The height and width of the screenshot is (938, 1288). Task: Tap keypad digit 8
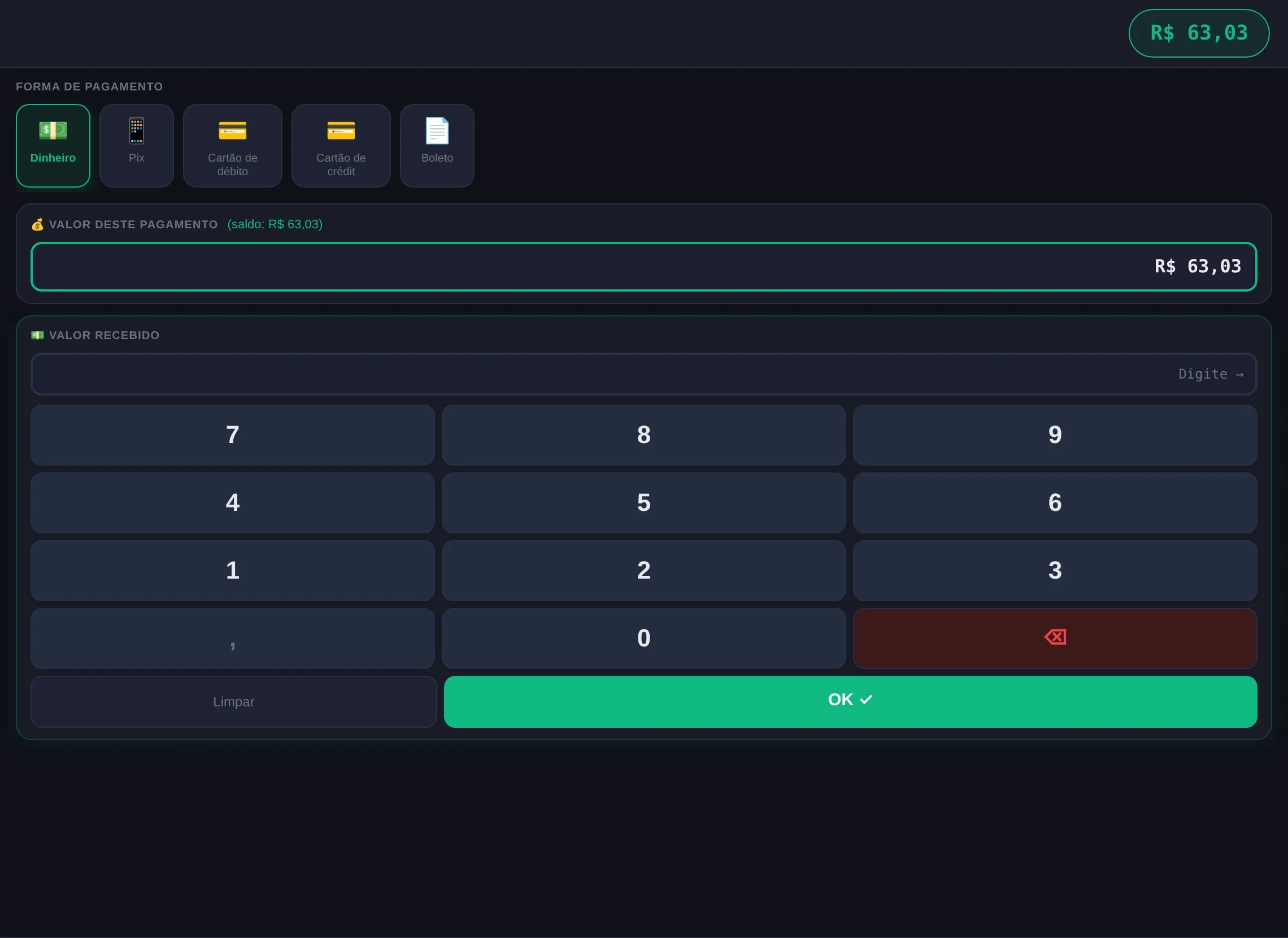643,435
